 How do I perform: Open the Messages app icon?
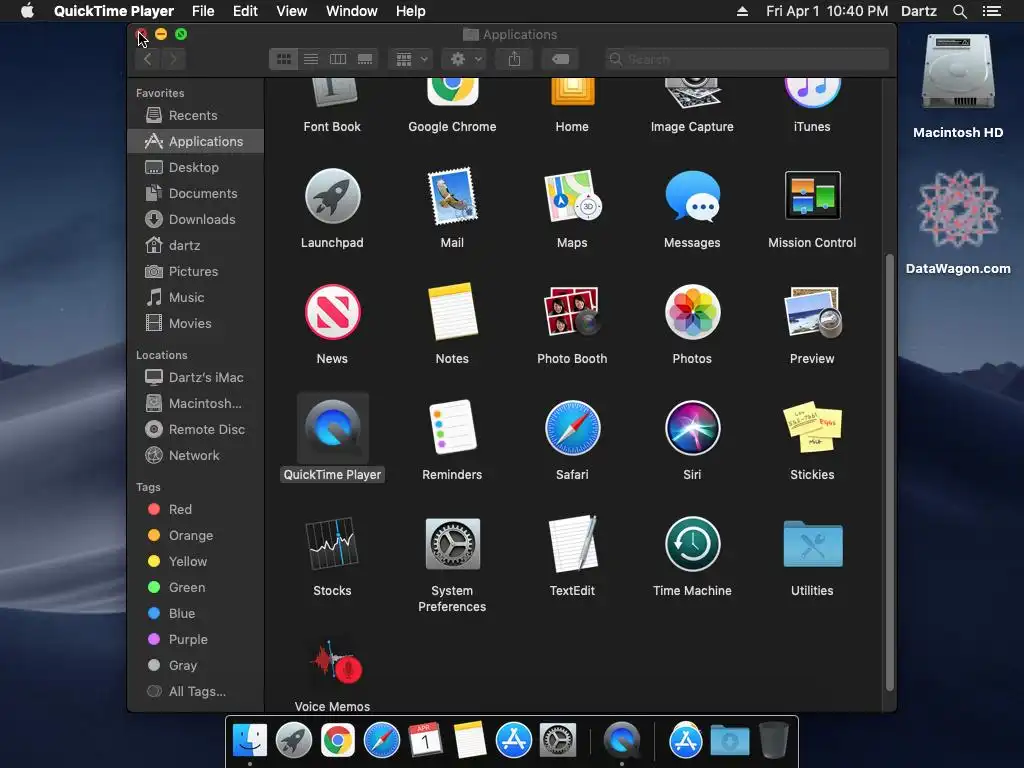pos(692,197)
